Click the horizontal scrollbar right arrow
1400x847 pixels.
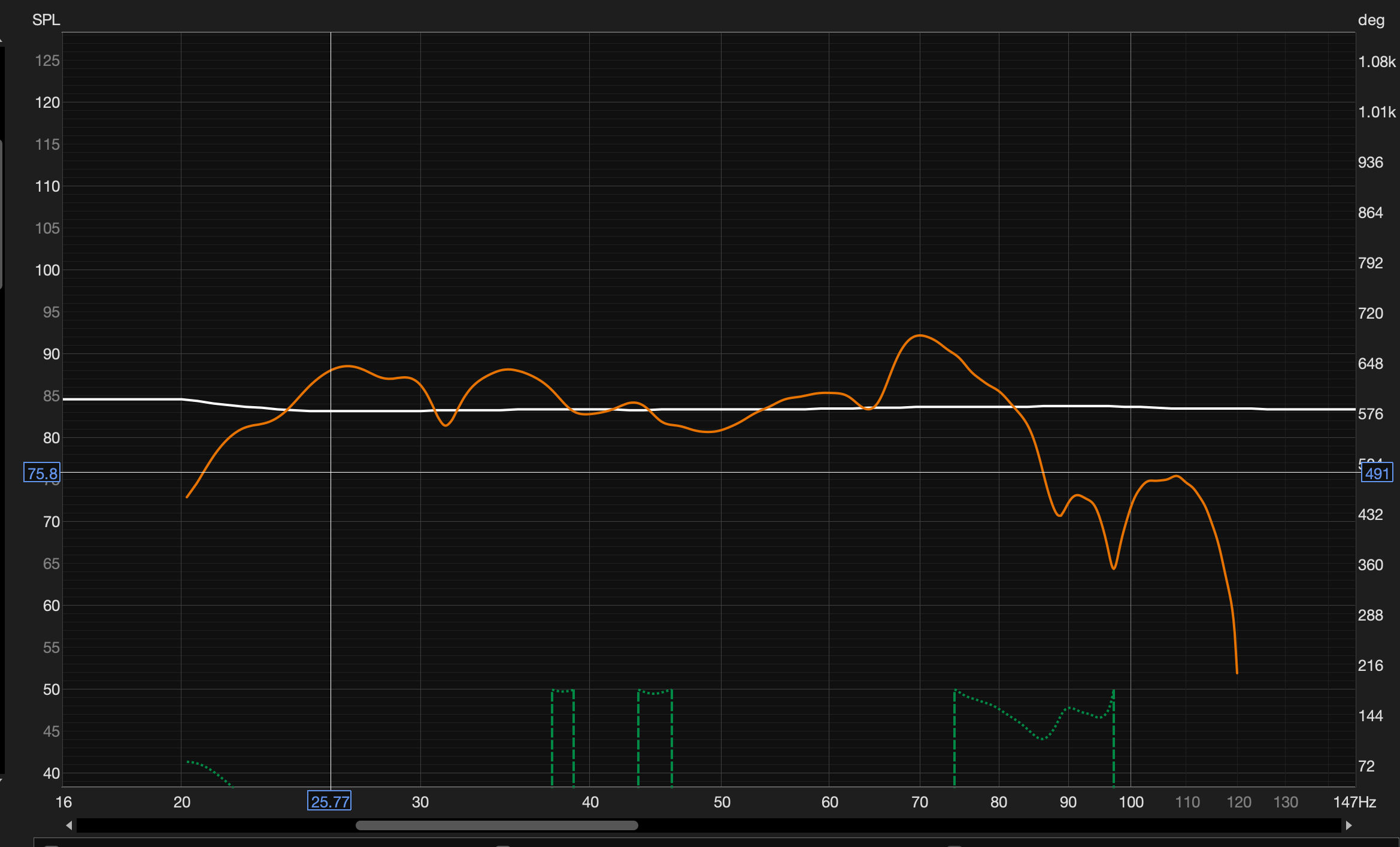1349,825
